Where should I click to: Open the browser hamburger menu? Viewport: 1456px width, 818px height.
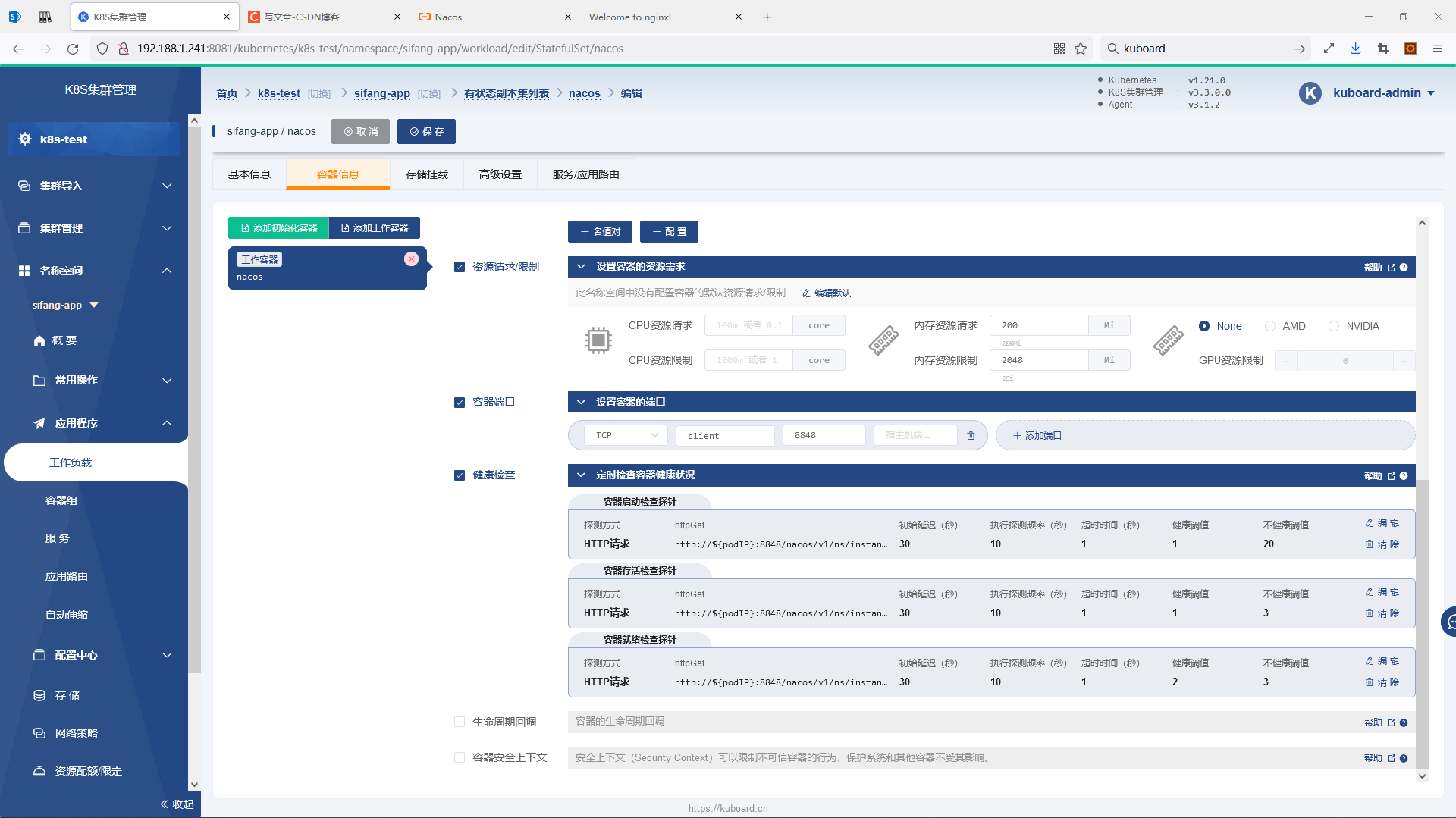point(1437,49)
